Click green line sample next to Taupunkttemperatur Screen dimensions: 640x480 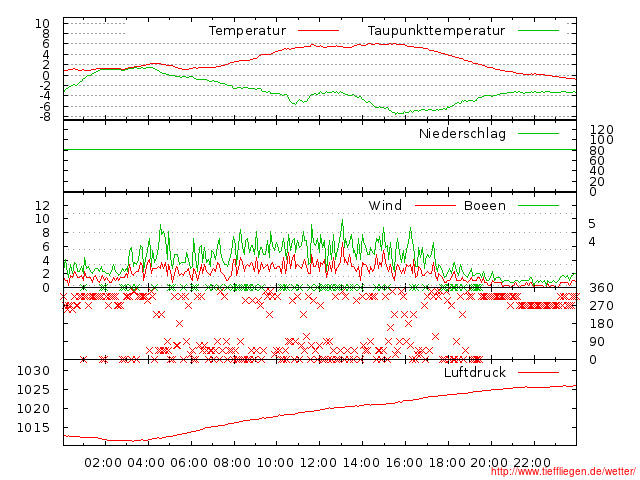(538, 31)
